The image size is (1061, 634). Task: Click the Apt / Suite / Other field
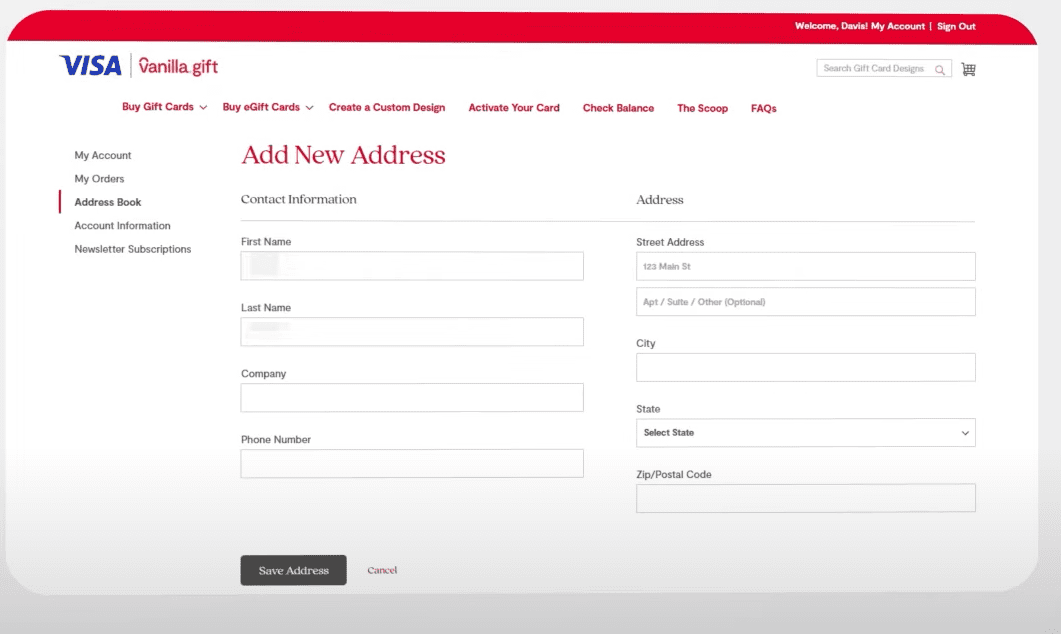(x=805, y=302)
